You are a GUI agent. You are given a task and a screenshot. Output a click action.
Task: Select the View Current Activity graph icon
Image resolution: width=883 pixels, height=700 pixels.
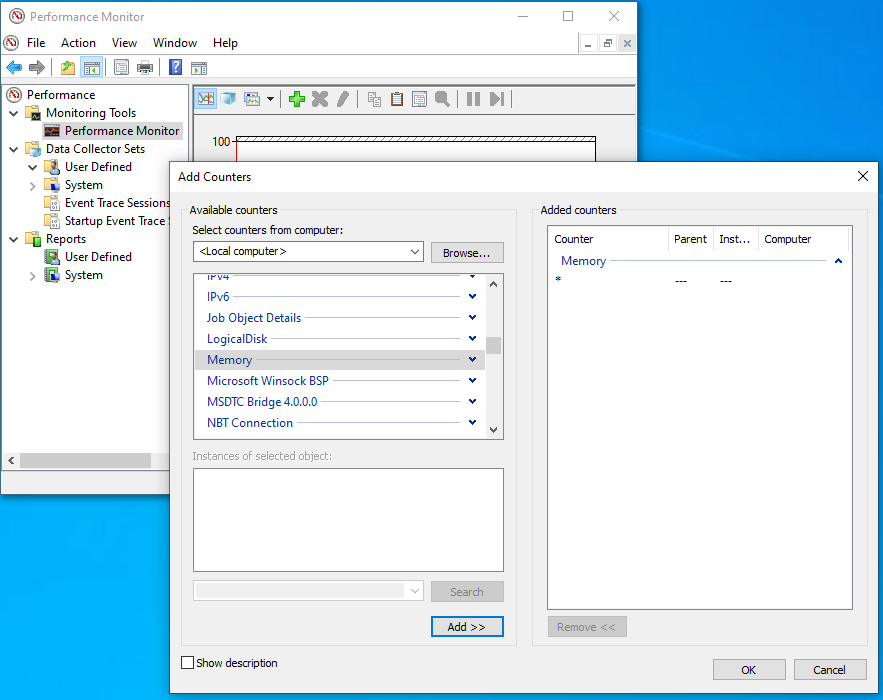(x=206, y=99)
